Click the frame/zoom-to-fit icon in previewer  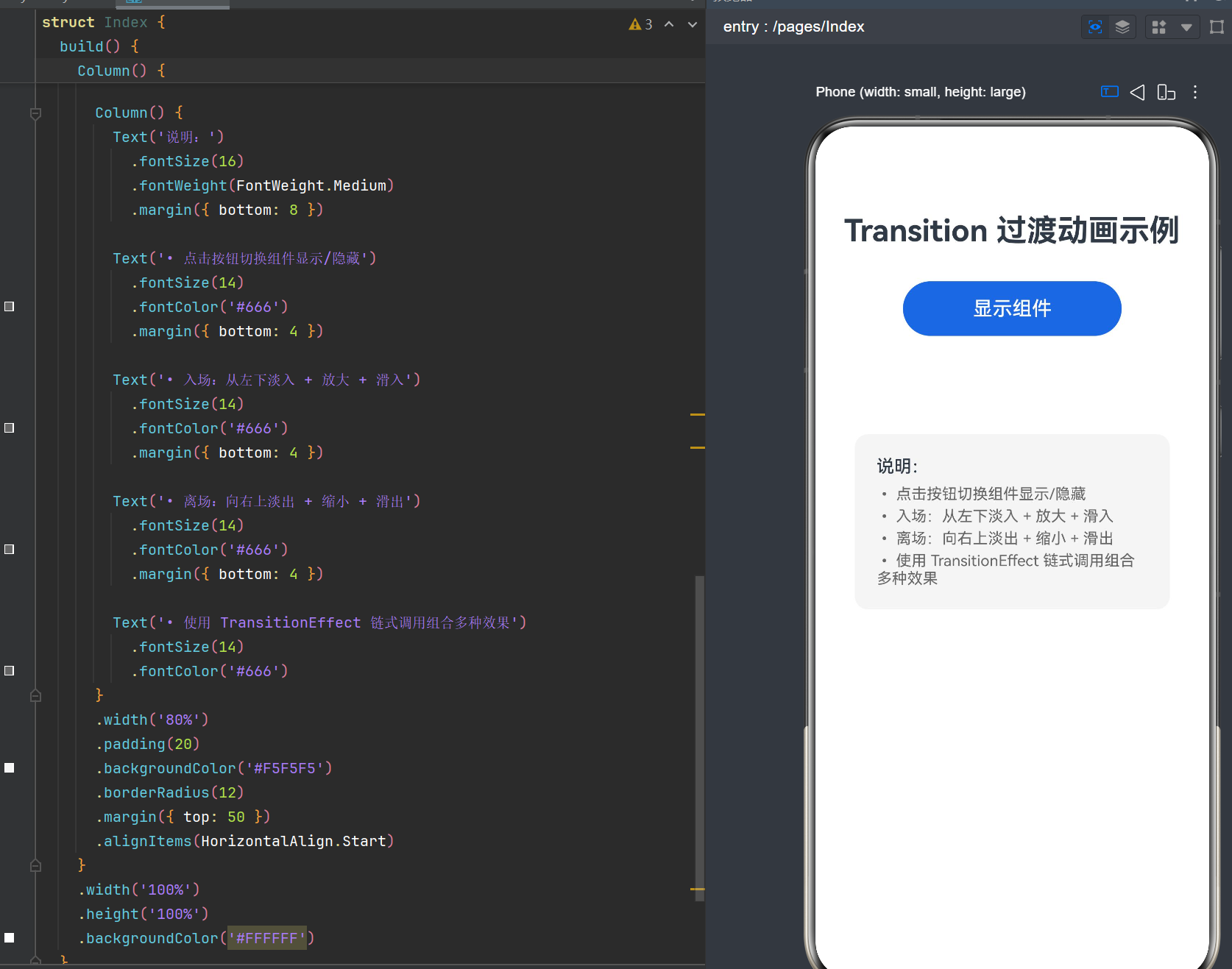click(1217, 27)
